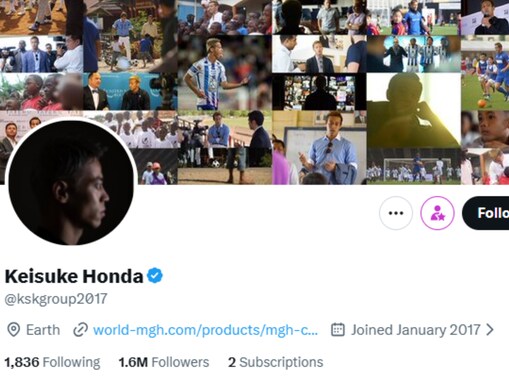
Task: Click the purple subscribe star icon
Action: click(x=437, y=213)
